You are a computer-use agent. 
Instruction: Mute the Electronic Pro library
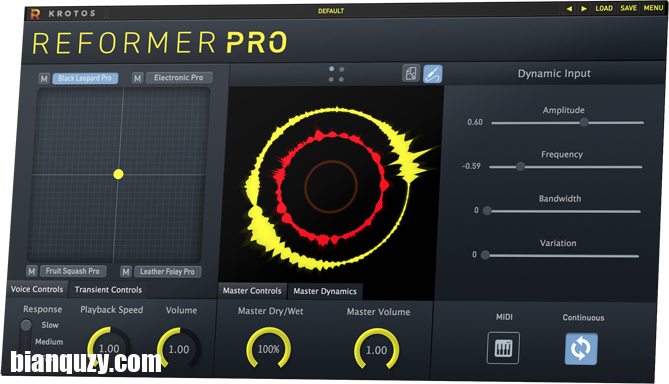(x=137, y=78)
